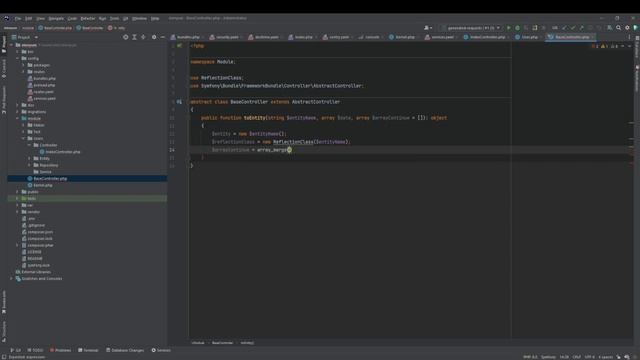
Task: Open the Refactor menu
Action: 88,18
